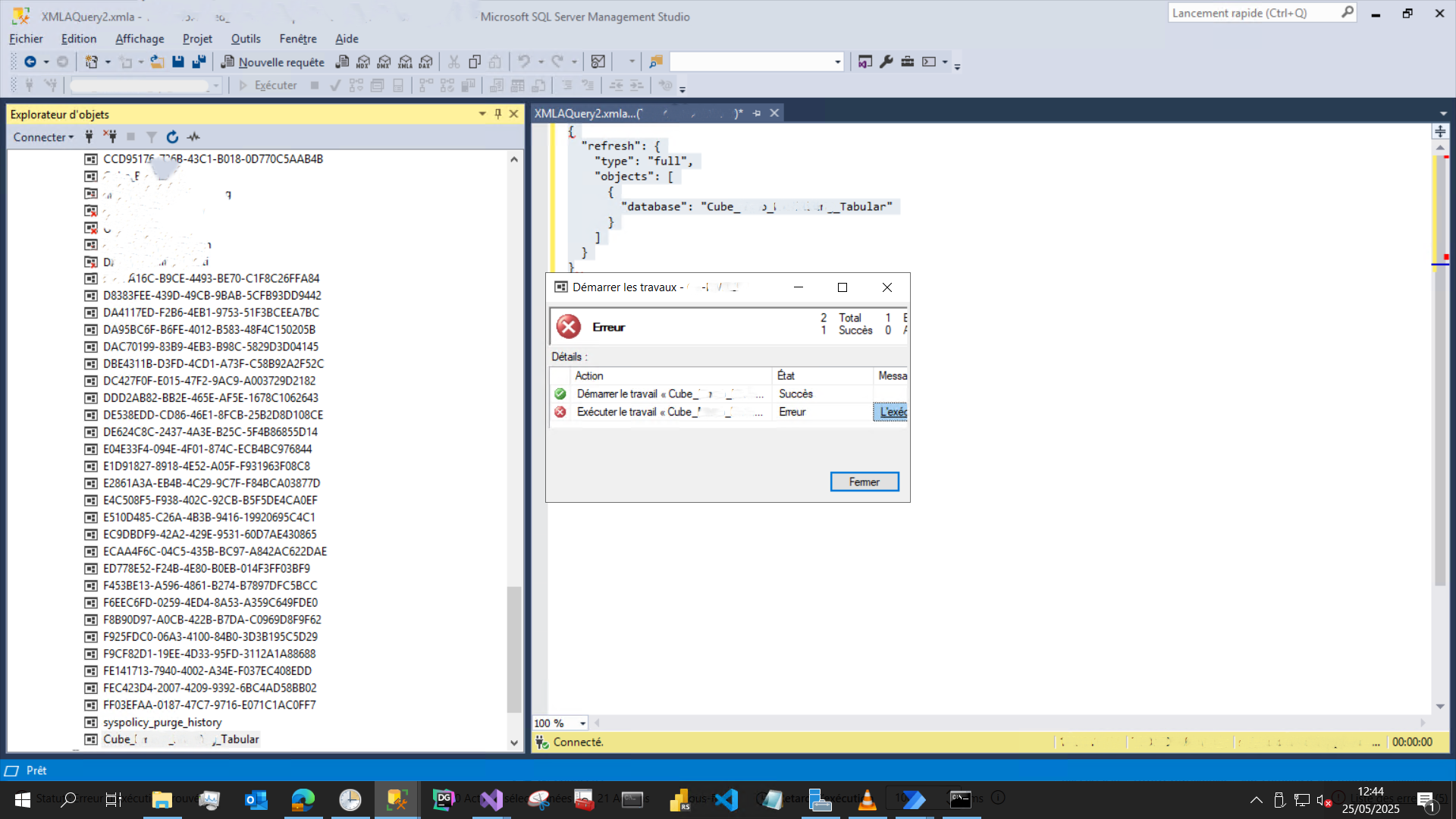Screen dimensions: 1456x819
Task: Click the Copy toolbar icon
Action: [x=475, y=62]
